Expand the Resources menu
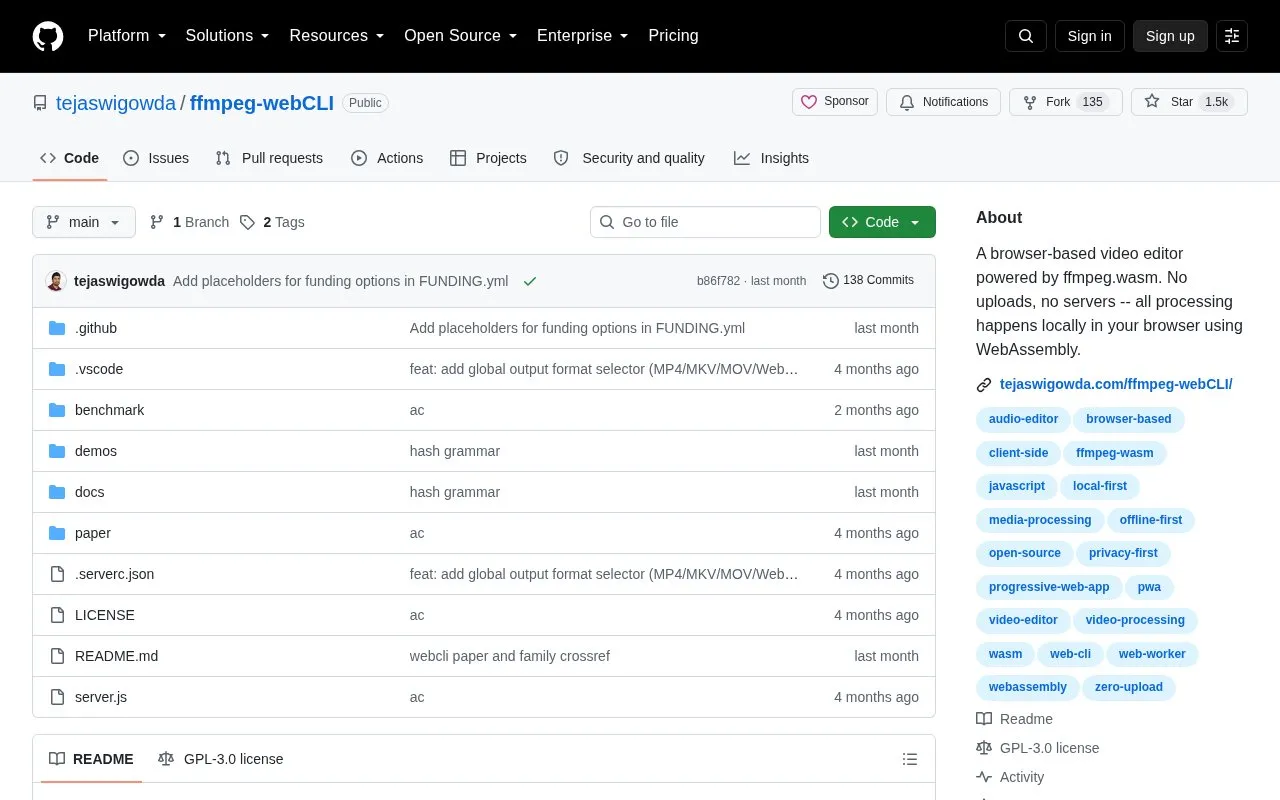 pyautogui.click(x=337, y=36)
